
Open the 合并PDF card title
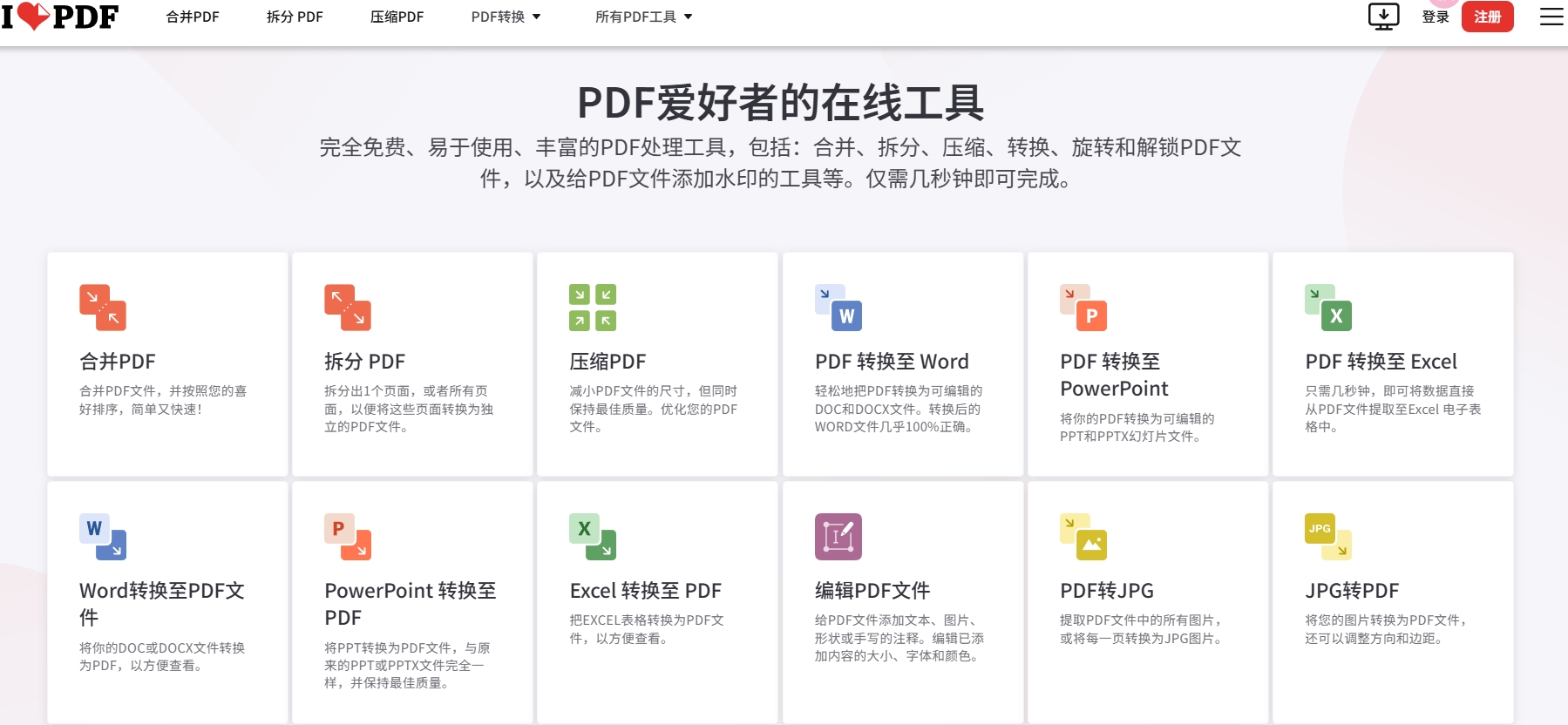118,362
